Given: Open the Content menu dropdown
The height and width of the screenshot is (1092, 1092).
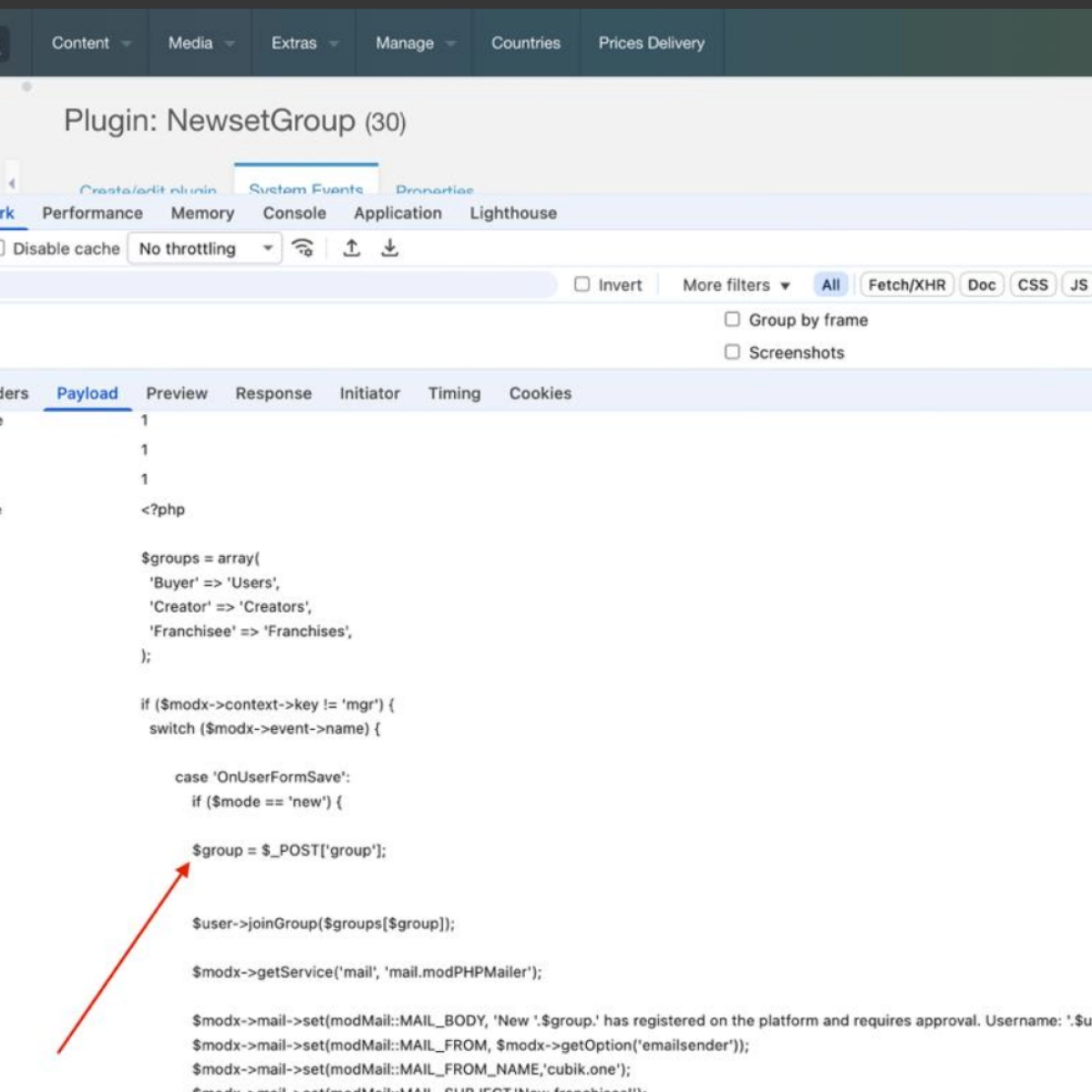Looking at the screenshot, I should [x=90, y=43].
